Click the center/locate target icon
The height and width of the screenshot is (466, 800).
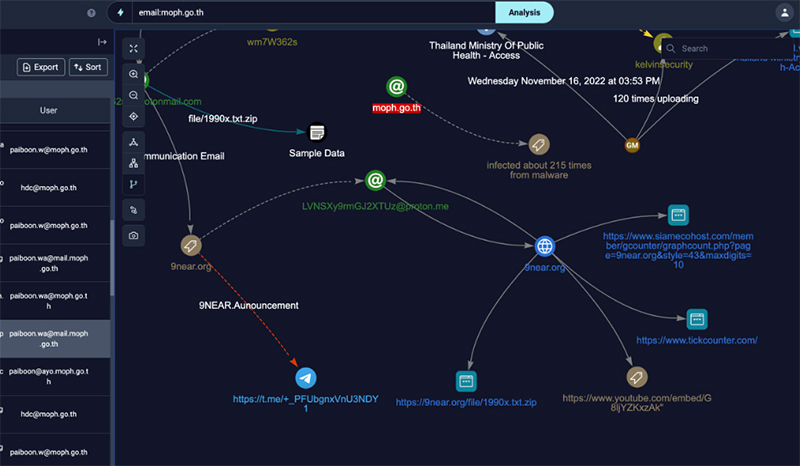click(x=134, y=116)
